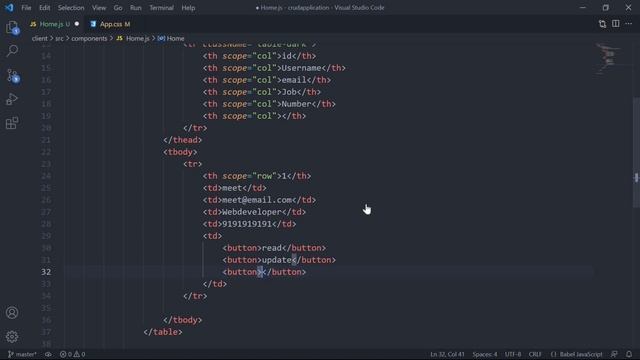Open the Run and Debug view

[12, 99]
